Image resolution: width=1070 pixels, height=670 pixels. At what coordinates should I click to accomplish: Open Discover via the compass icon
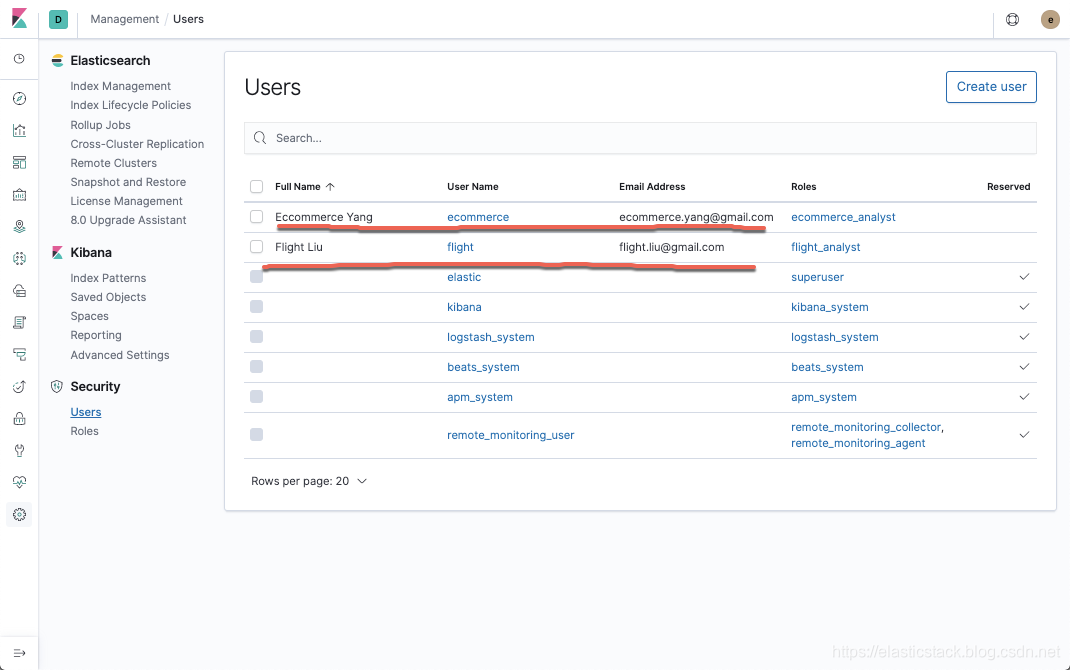[19, 98]
